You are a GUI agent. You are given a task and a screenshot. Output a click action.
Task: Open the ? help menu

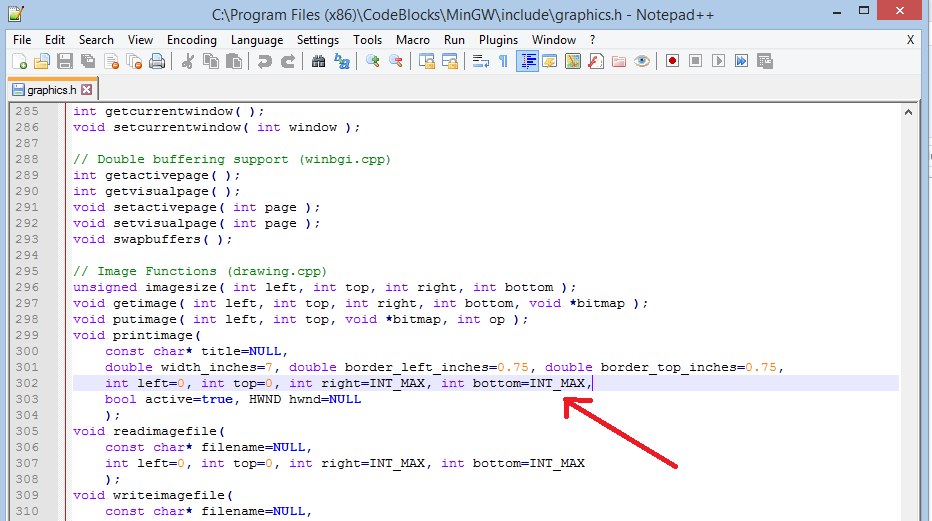click(x=592, y=40)
